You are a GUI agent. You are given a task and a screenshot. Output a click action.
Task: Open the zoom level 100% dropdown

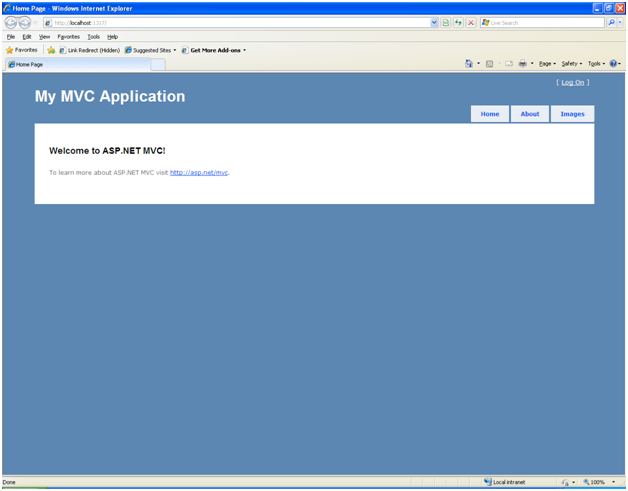[x=597, y=482]
